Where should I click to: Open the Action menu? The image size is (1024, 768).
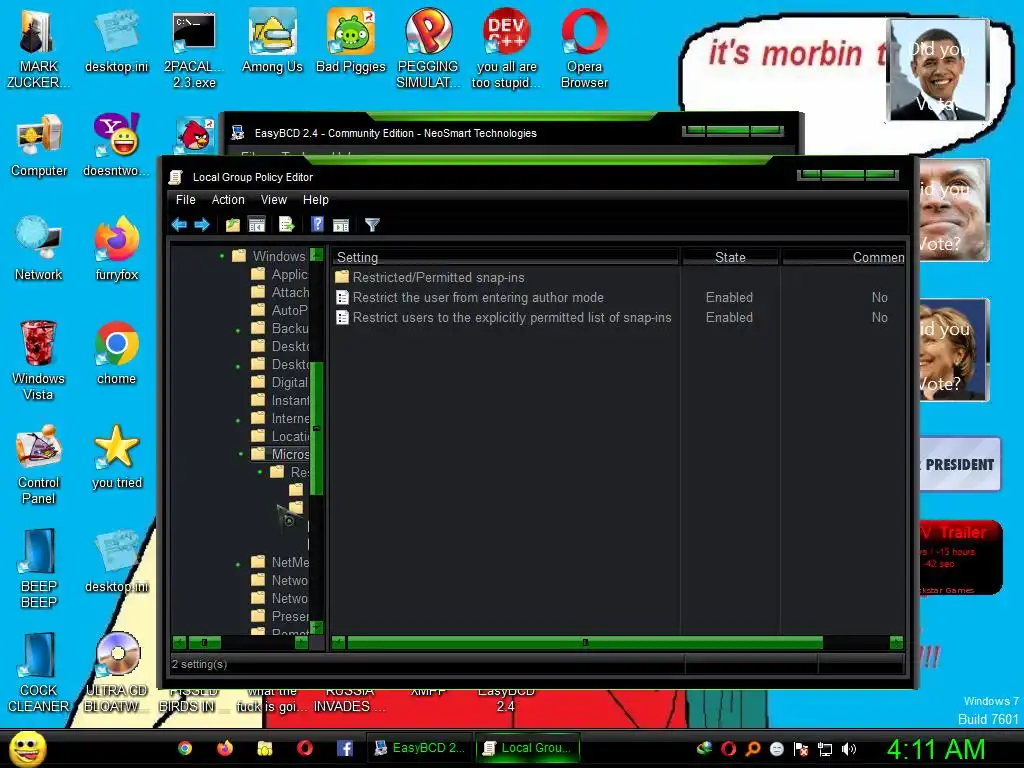point(228,200)
